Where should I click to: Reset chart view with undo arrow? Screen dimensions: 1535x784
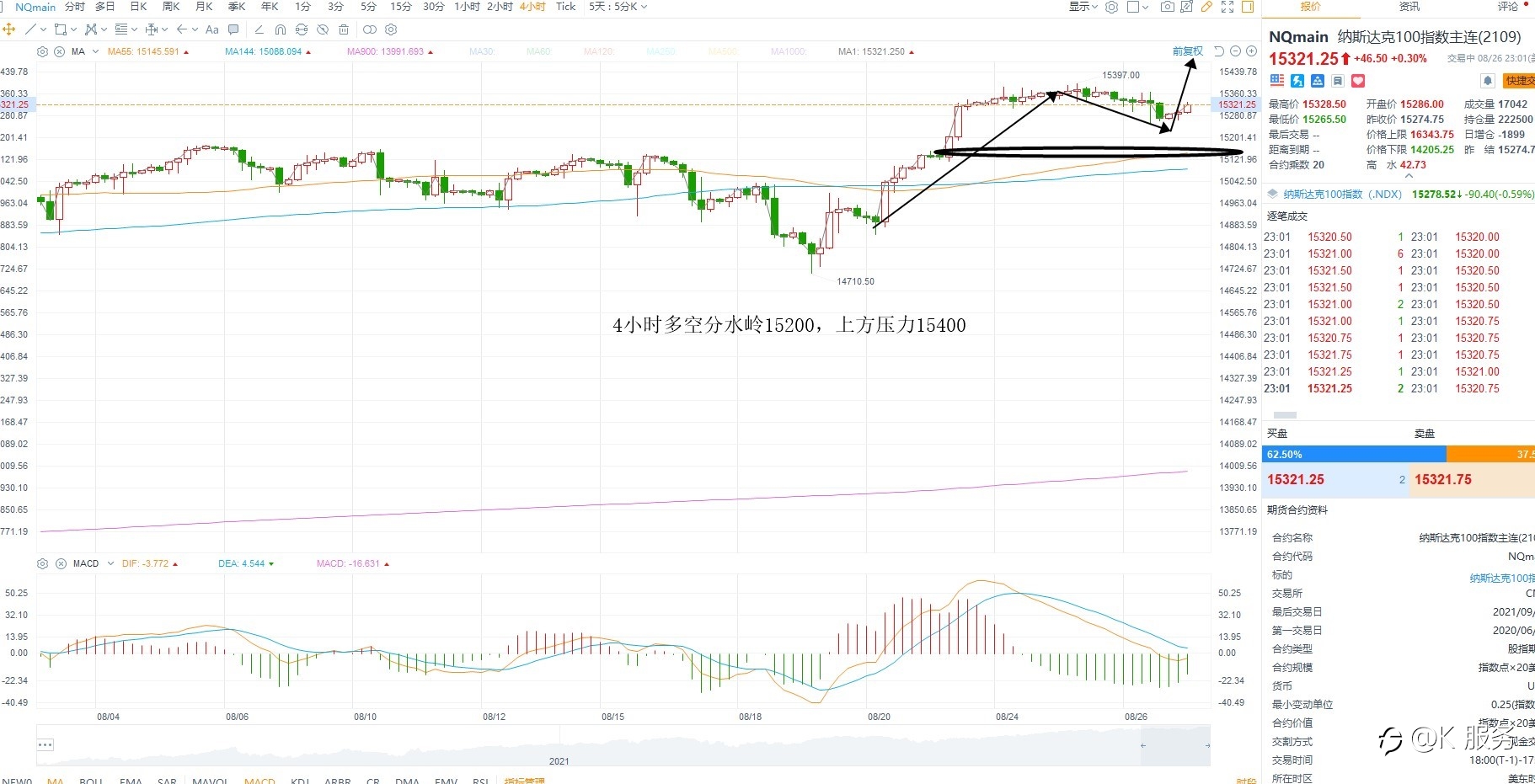1219,51
